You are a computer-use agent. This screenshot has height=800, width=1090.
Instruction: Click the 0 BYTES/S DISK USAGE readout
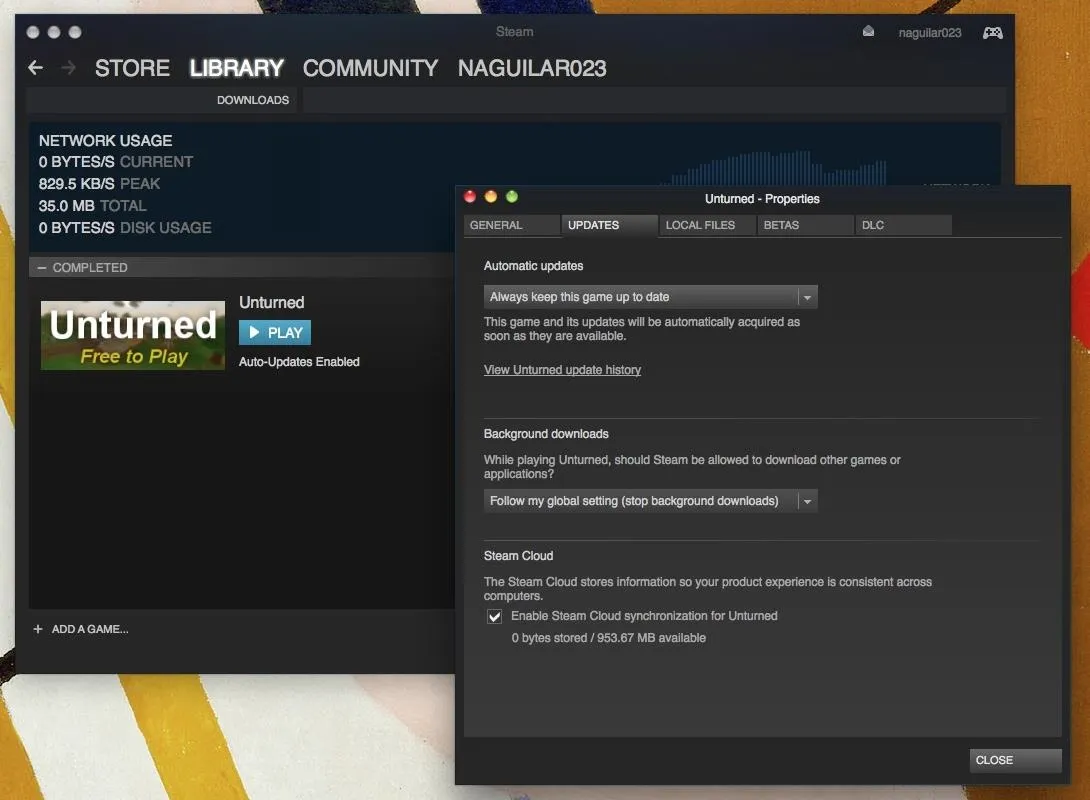click(x=125, y=227)
